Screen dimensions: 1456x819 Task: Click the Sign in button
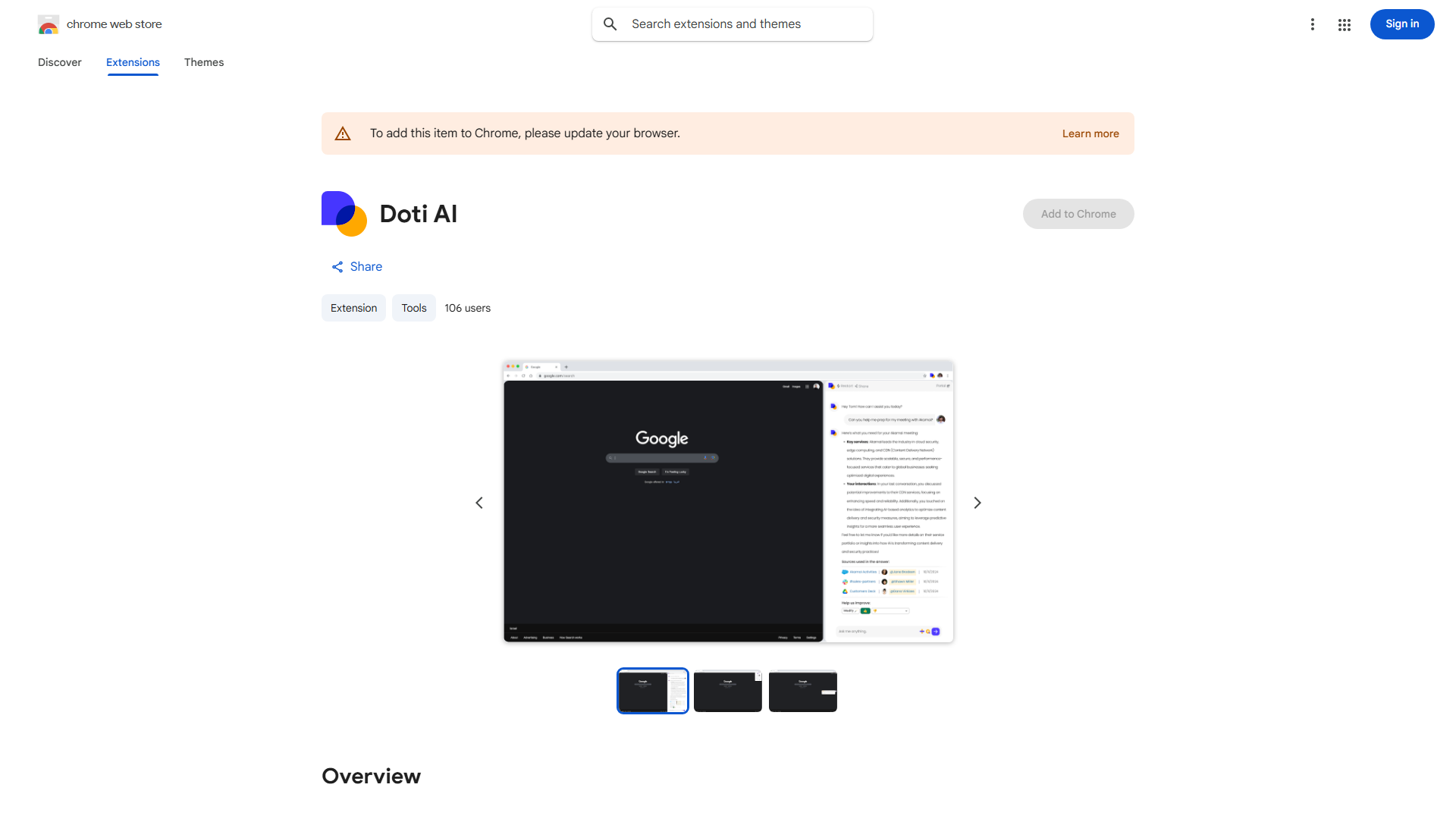pyautogui.click(x=1401, y=24)
